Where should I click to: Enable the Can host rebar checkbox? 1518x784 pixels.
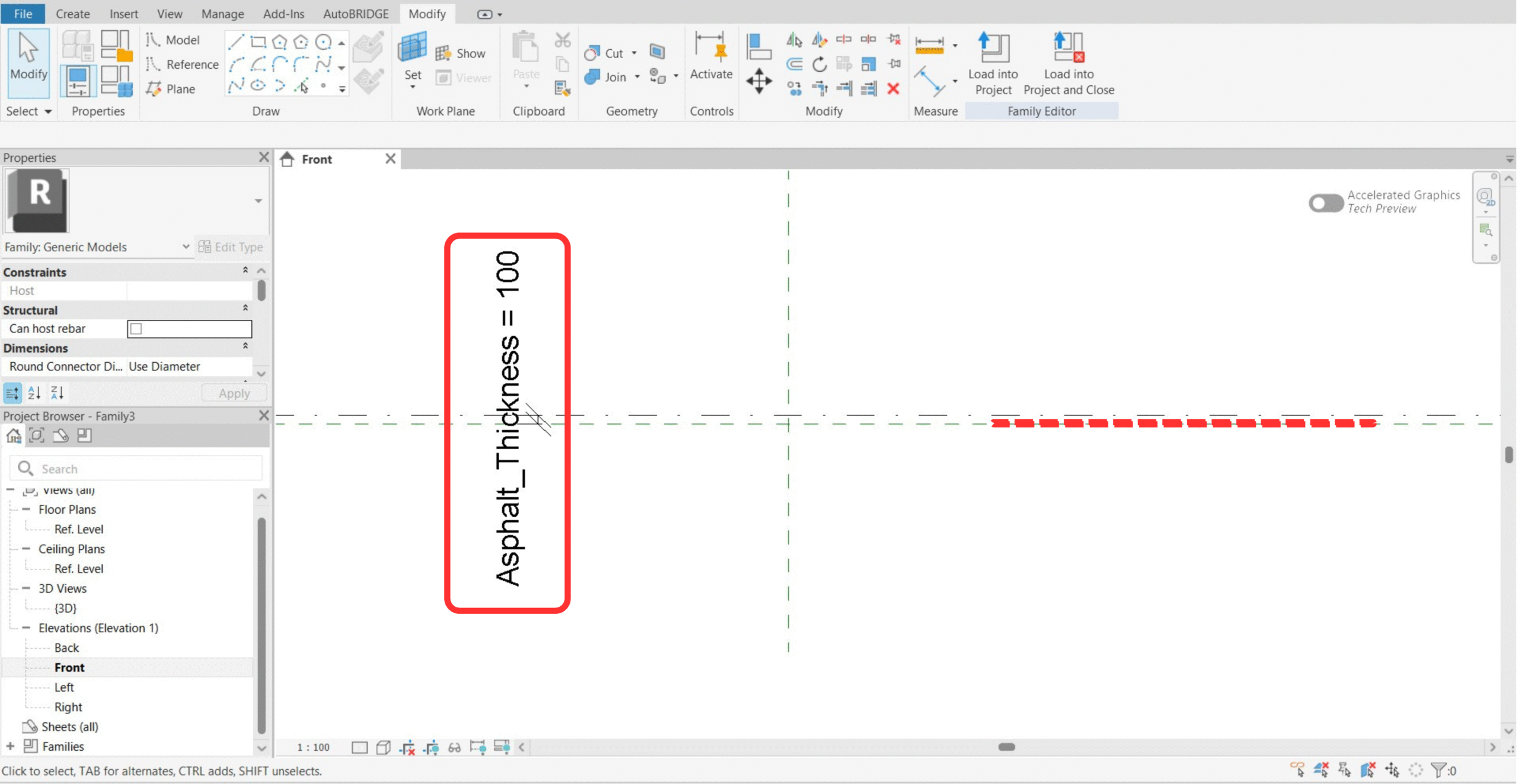click(136, 329)
